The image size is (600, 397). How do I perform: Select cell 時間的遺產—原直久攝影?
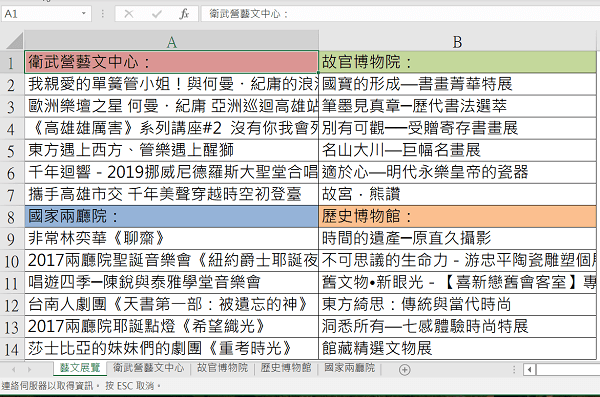[x=457, y=239]
